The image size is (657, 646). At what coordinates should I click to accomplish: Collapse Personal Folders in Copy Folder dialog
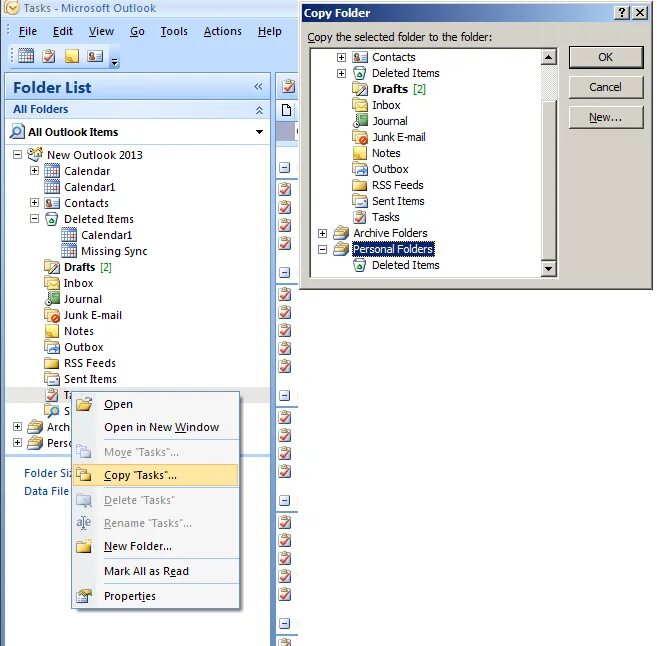pyautogui.click(x=322, y=249)
